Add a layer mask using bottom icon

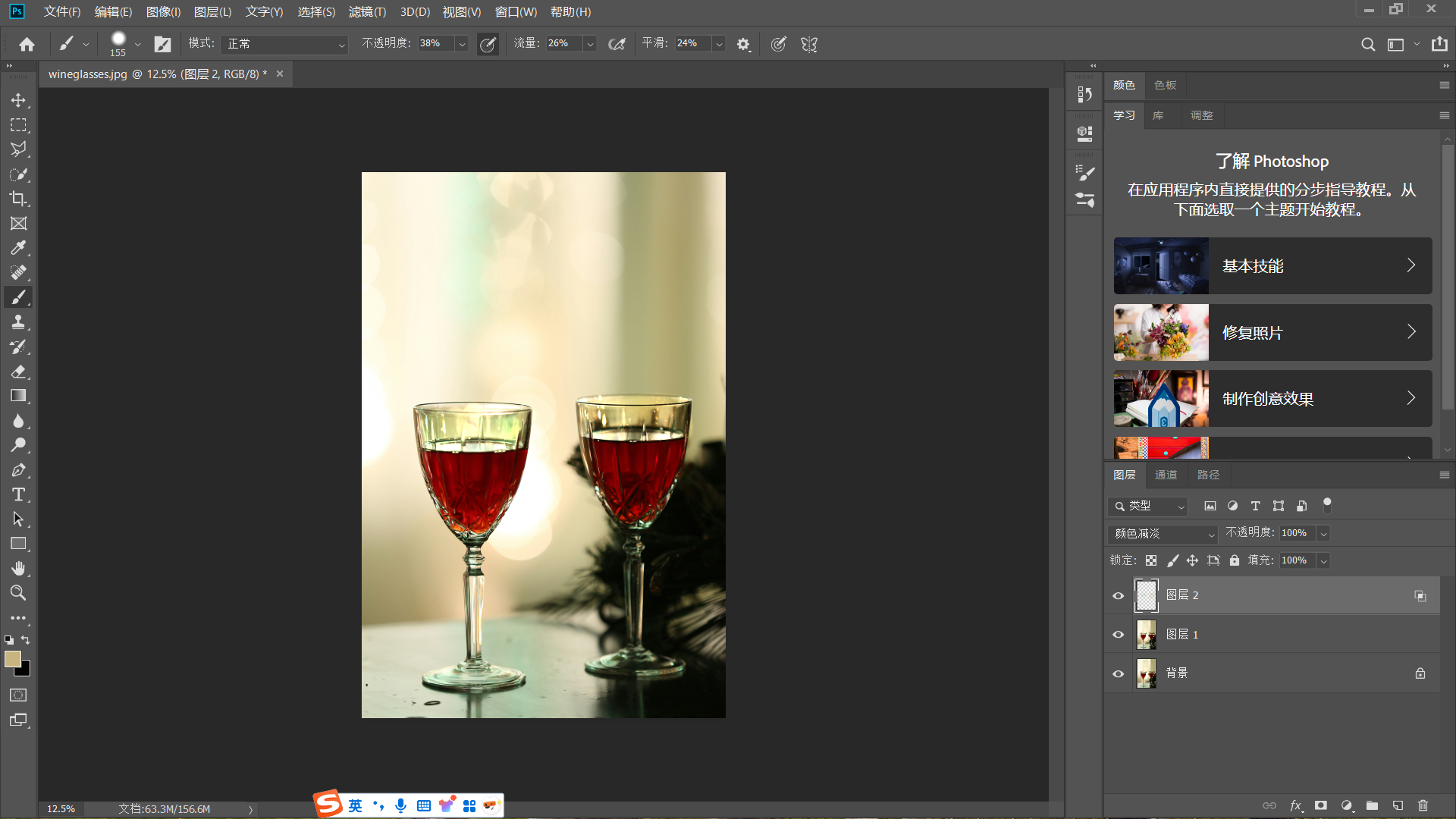click(1321, 805)
